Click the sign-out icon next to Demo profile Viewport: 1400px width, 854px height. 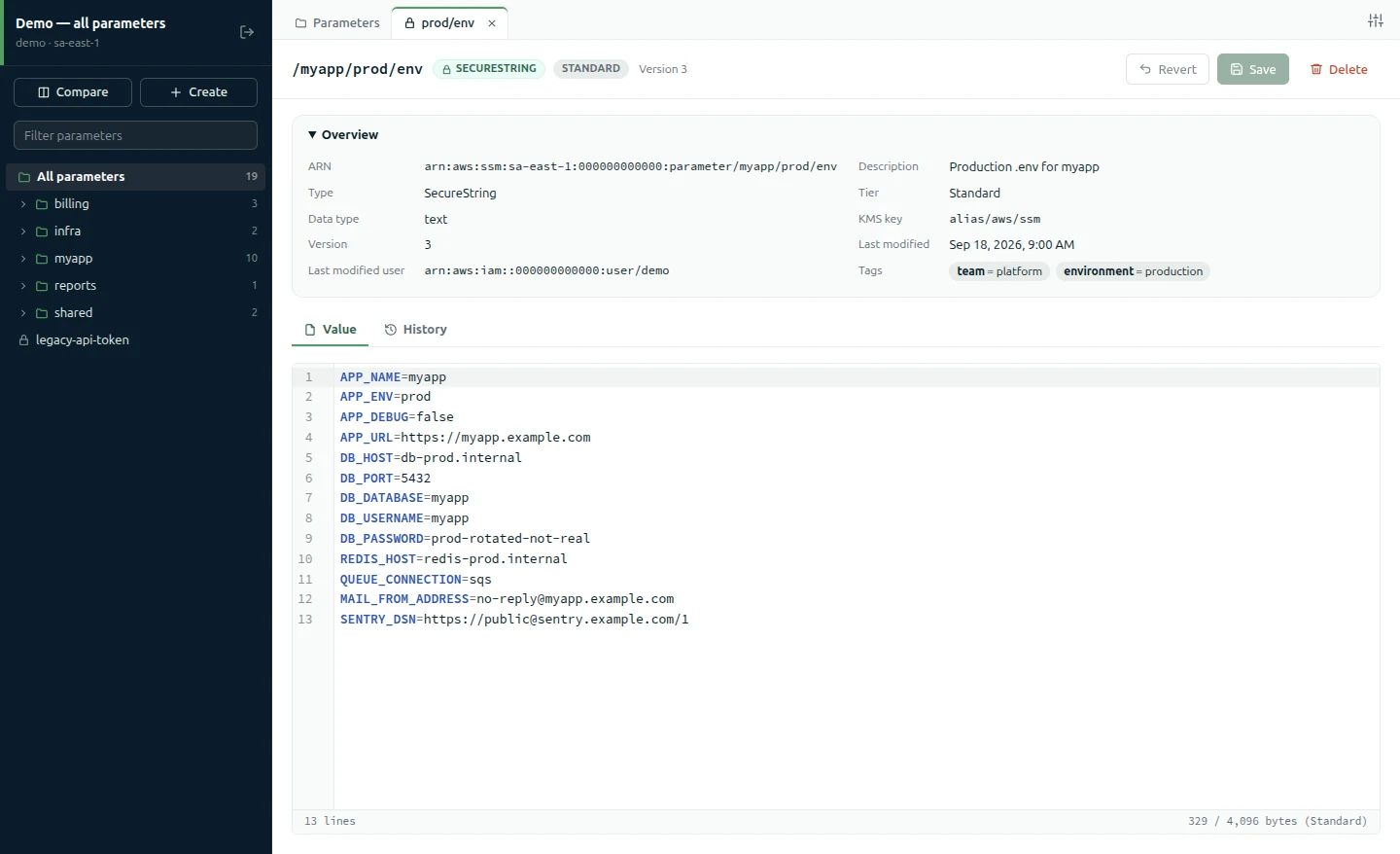[x=247, y=32]
